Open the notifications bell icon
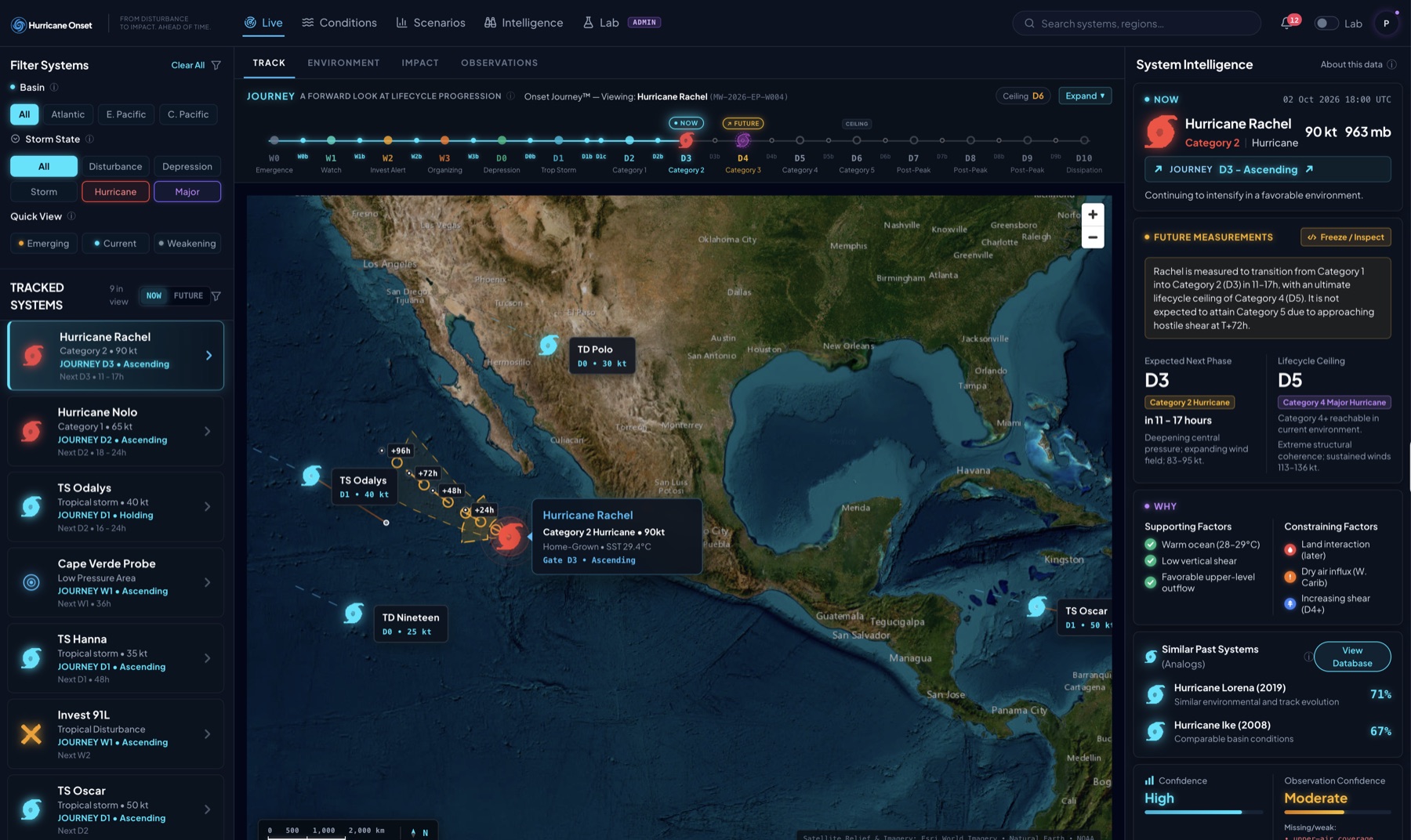This screenshot has height=840, width=1411. pos(1286,24)
